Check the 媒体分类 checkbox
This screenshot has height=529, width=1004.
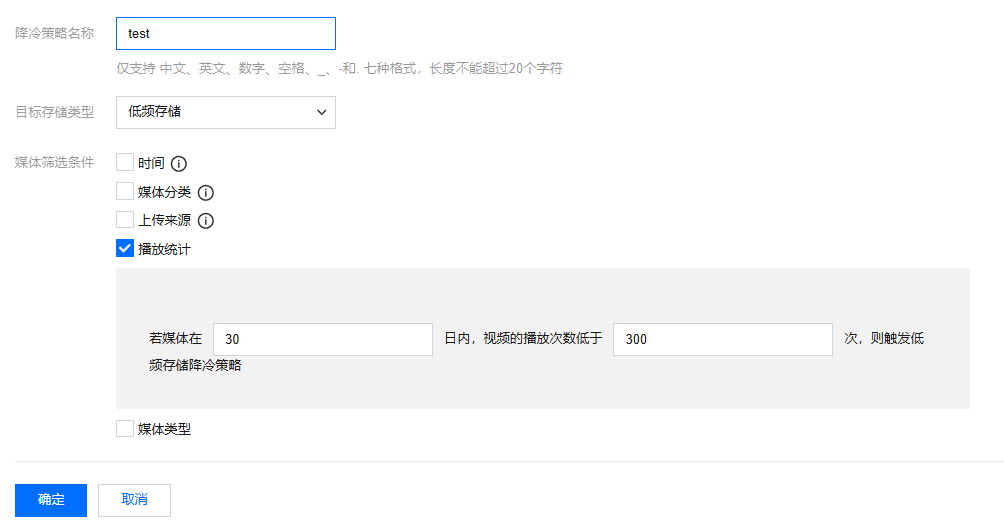[x=125, y=191]
